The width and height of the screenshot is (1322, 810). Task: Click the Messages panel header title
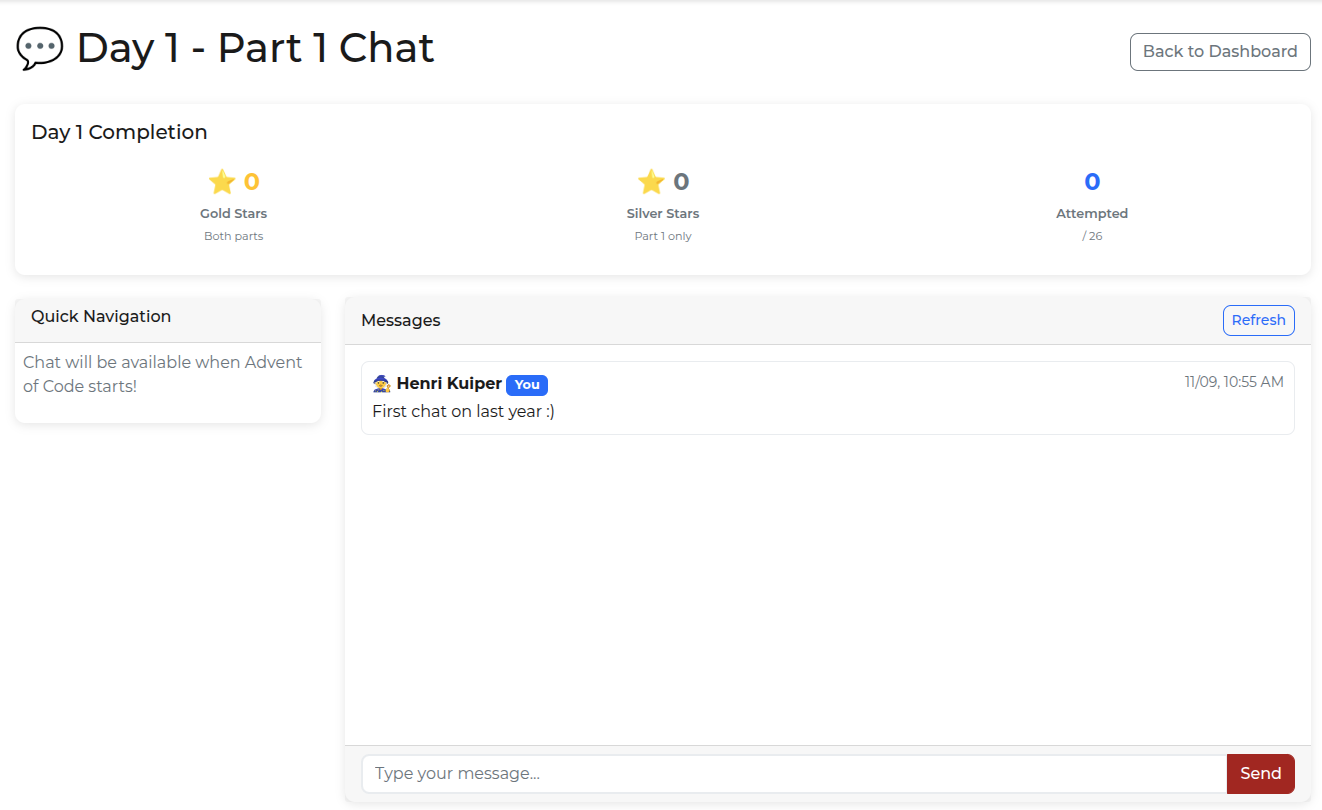401,321
